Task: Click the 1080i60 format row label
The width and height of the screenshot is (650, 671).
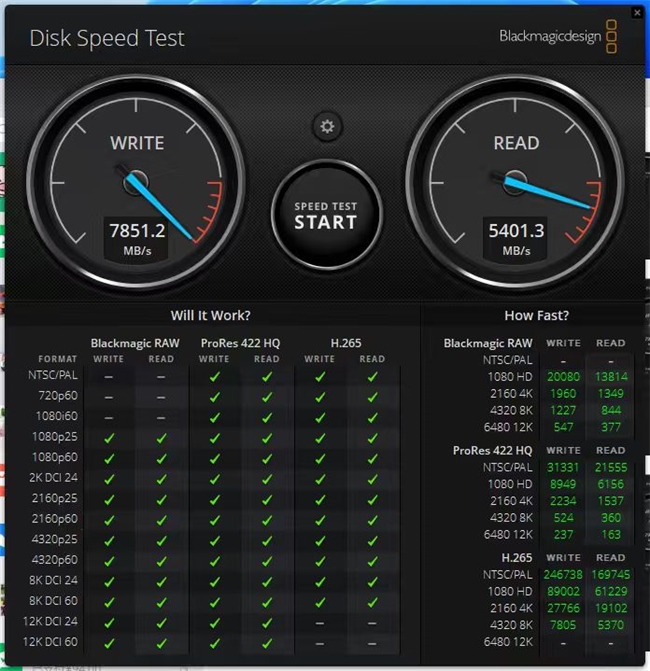Action: (57, 416)
